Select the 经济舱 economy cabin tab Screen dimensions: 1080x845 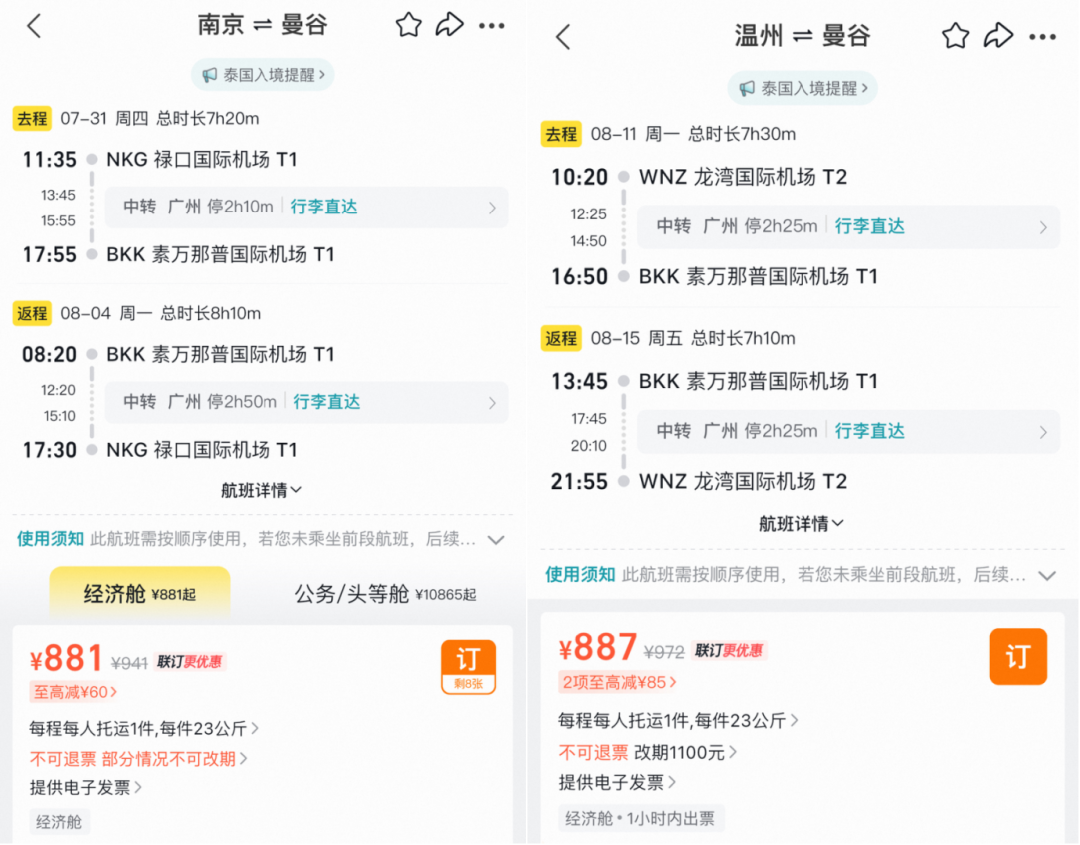pos(139,591)
